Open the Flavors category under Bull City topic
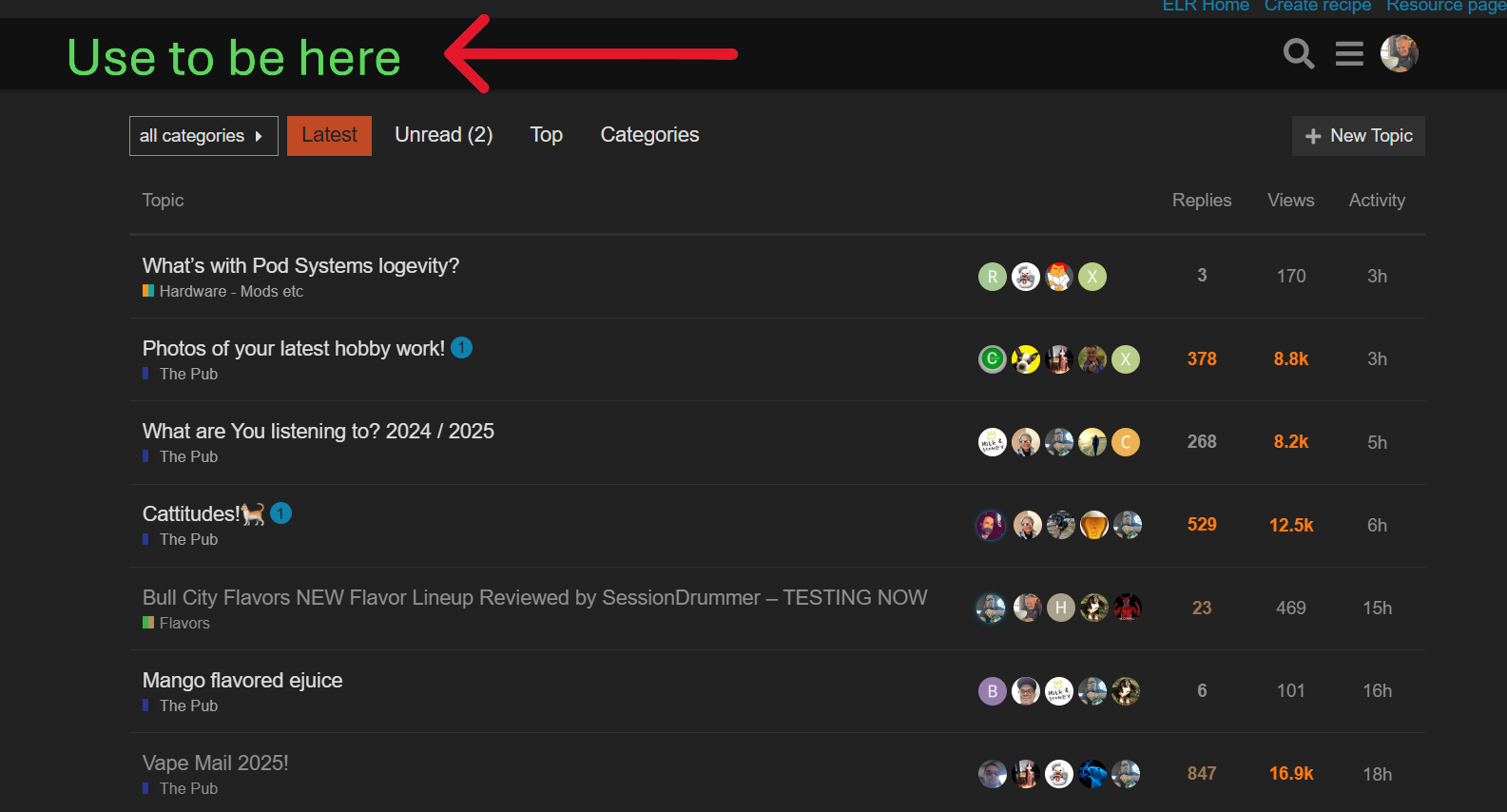Screen dimensions: 1507x812 coord(184,624)
